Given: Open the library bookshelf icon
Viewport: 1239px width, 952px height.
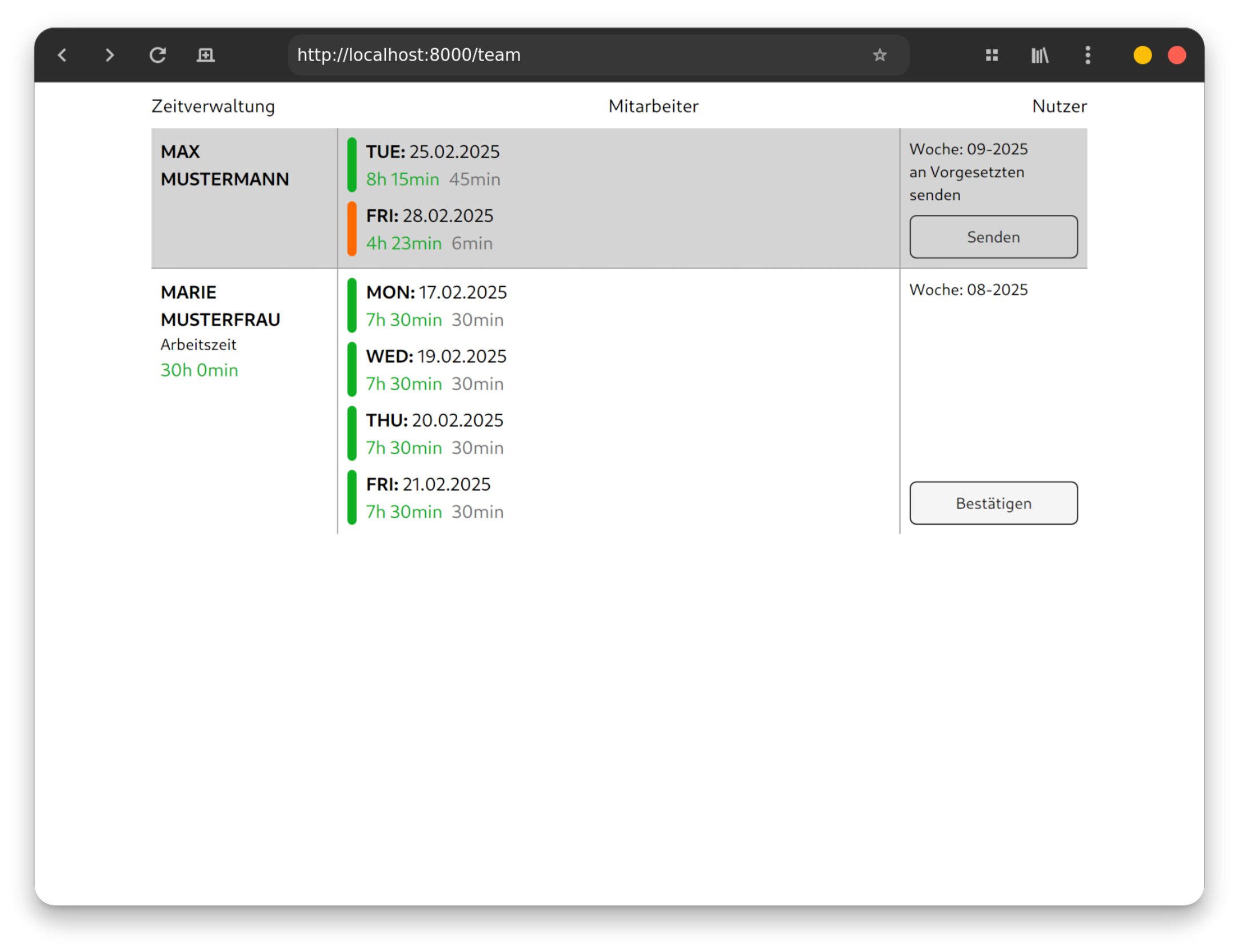Looking at the screenshot, I should 1040,55.
